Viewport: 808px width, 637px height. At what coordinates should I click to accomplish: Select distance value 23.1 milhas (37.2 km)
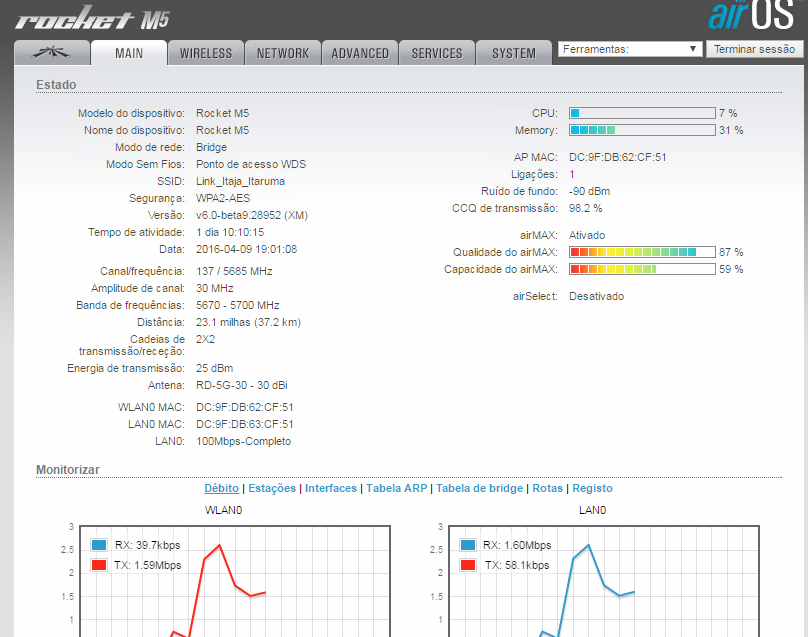248,322
